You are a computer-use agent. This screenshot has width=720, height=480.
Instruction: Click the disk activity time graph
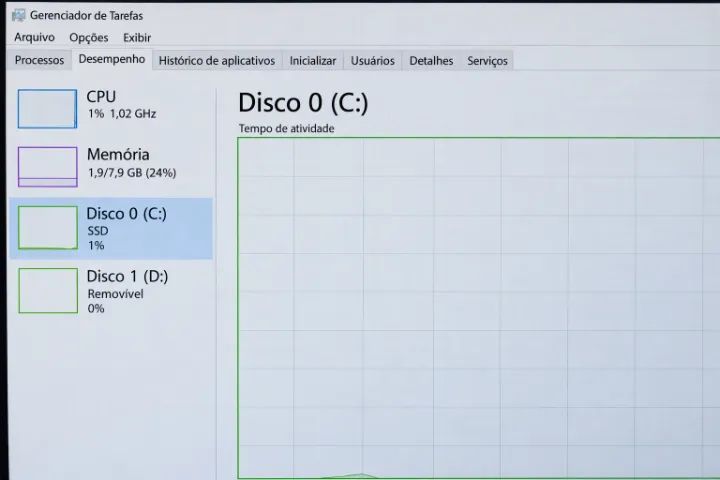tap(478, 308)
